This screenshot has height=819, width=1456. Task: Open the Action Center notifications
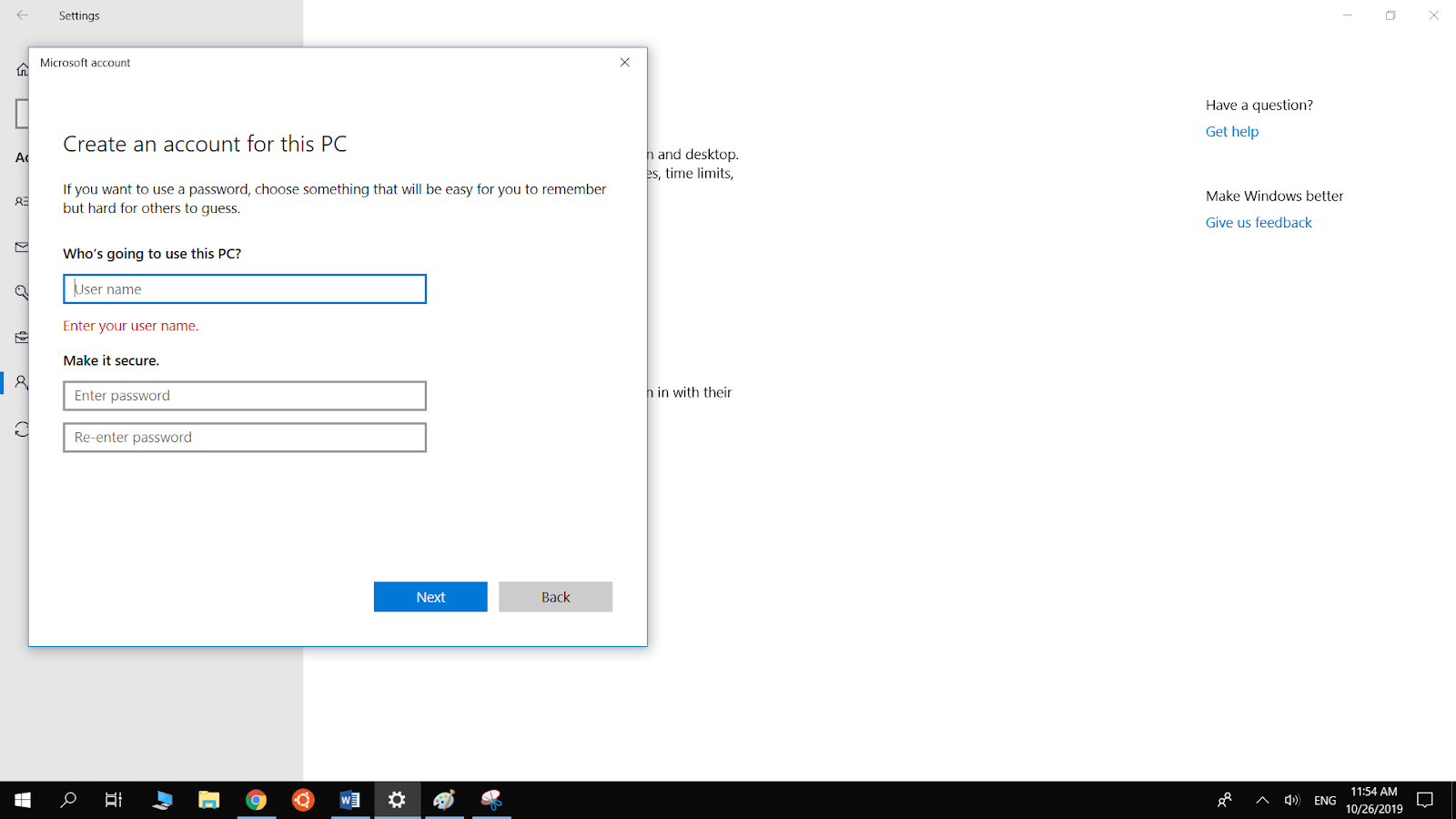1426,800
